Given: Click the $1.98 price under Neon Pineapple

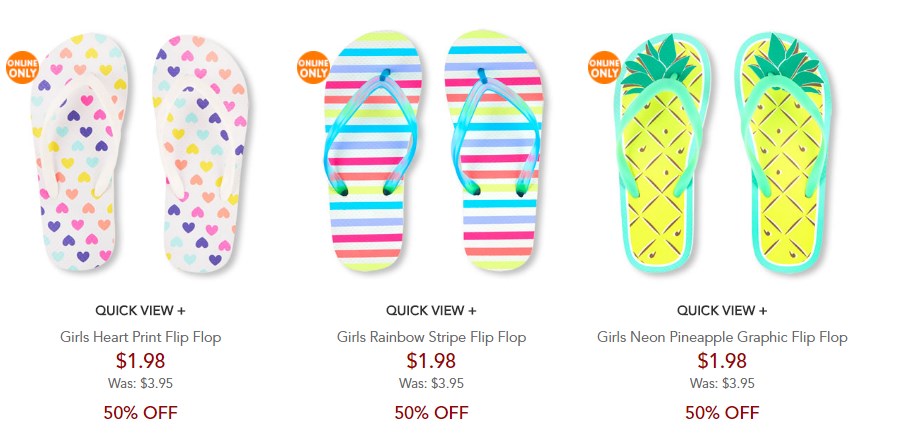Looking at the screenshot, I should coord(722,361).
